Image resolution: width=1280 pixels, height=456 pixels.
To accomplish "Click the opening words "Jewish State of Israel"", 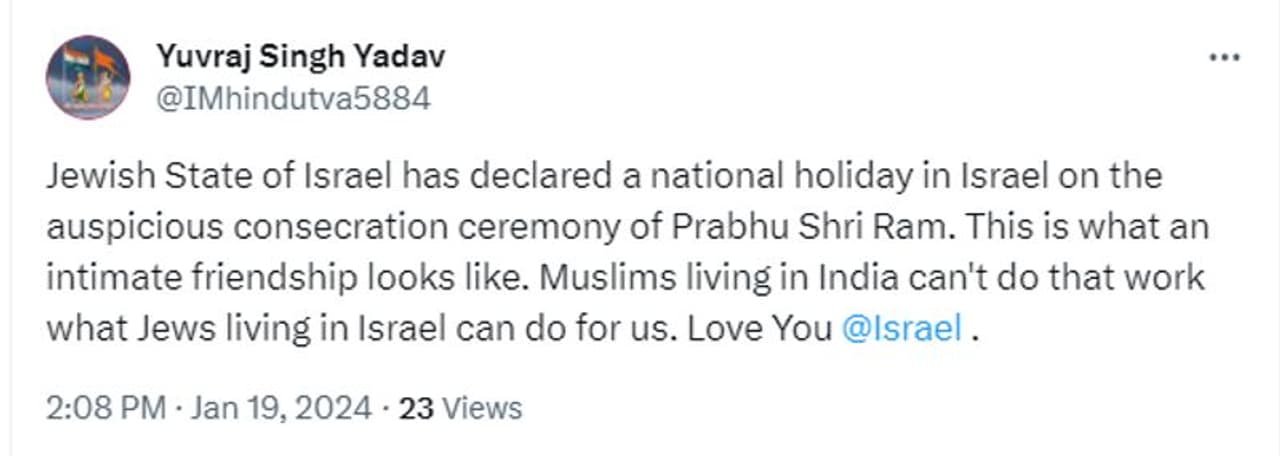I will tap(220, 177).
